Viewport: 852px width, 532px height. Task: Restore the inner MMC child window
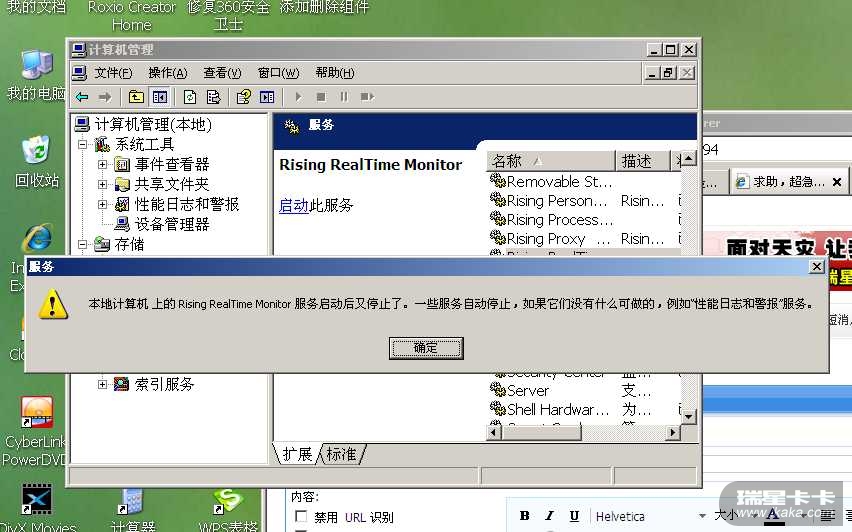(669, 73)
